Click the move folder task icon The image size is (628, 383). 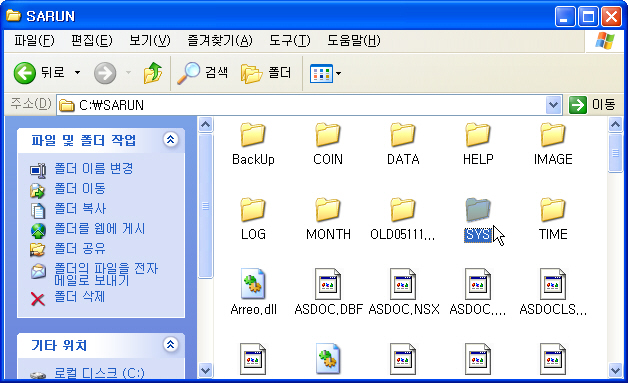tap(38, 190)
